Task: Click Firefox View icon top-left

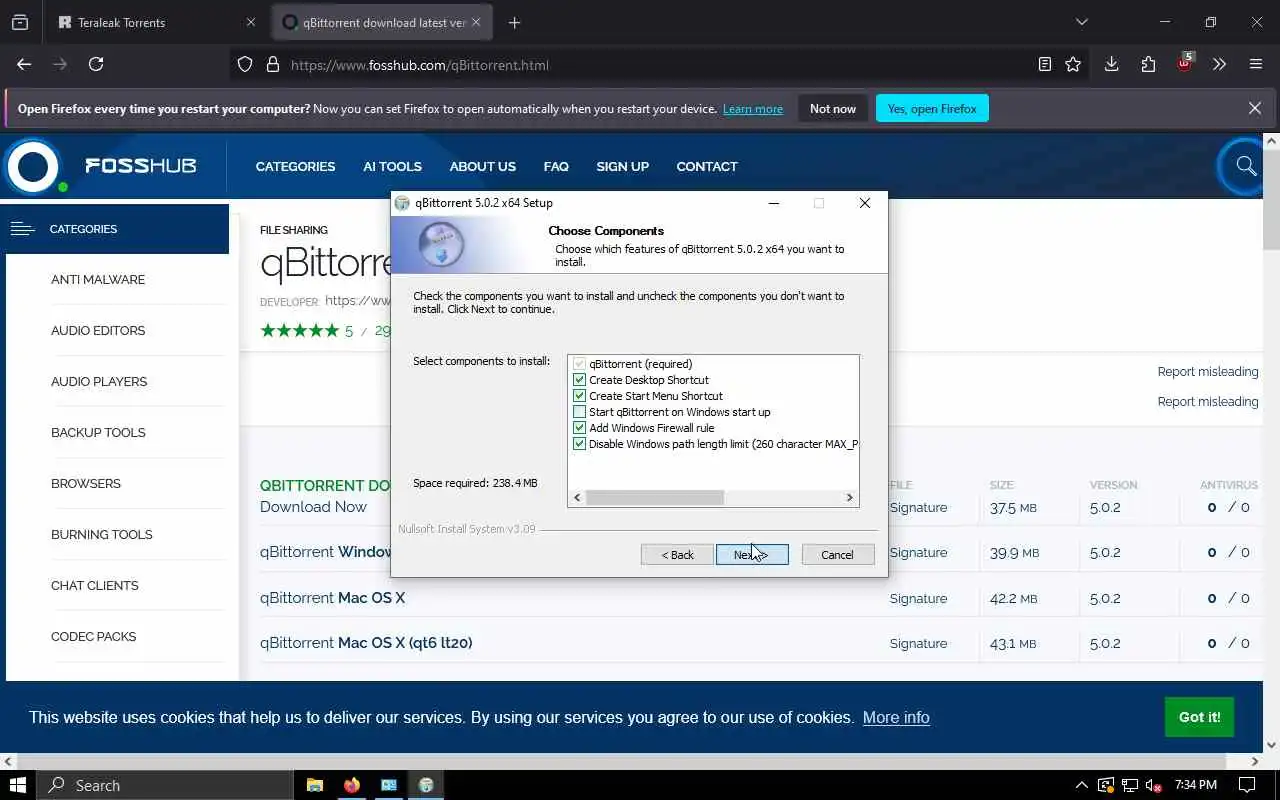Action: pyautogui.click(x=20, y=22)
